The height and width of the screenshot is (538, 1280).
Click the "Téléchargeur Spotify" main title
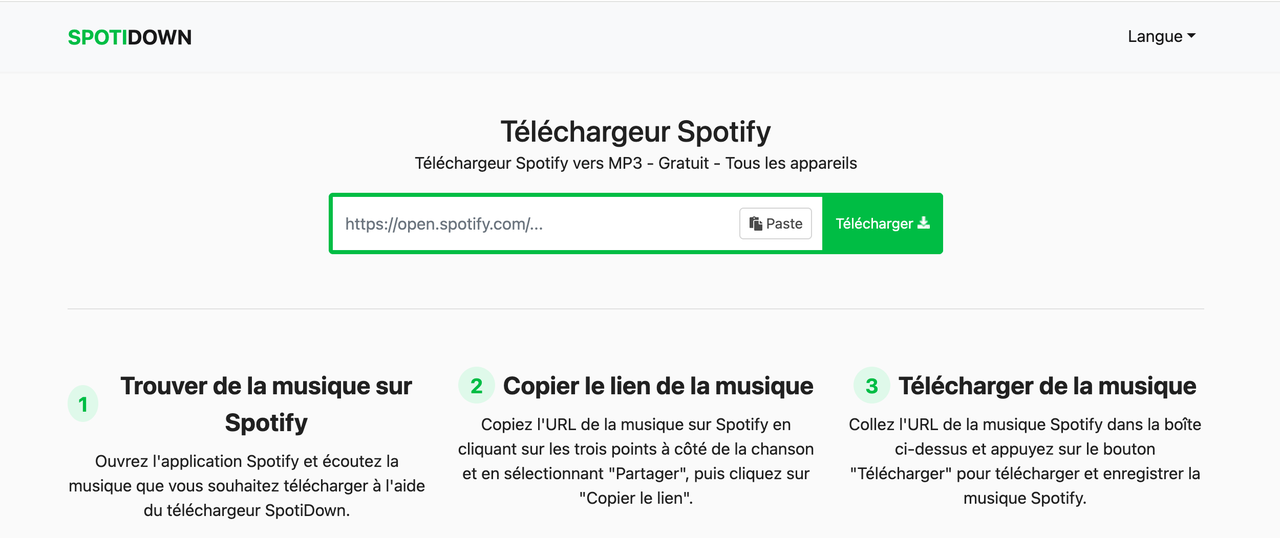(x=636, y=132)
